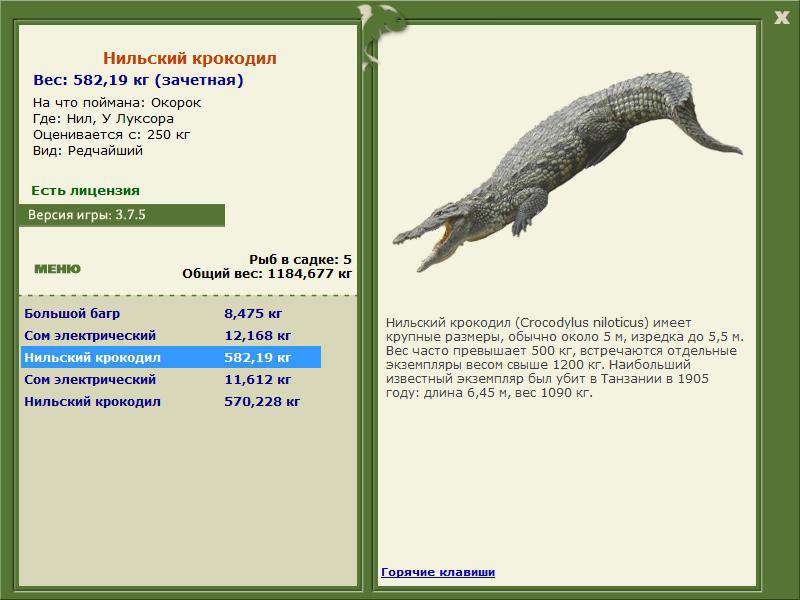Image resolution: width=800 pixels, height=600 pixels.
Task: Click Общий вес: 1184,677 кг total
Action: point(267,273)
